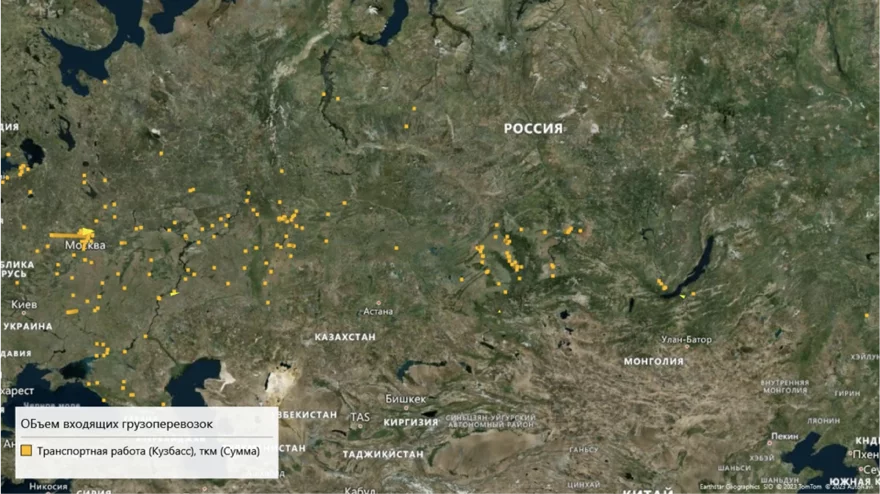
Task: Click the Киев city label
Action: (24, 305)
